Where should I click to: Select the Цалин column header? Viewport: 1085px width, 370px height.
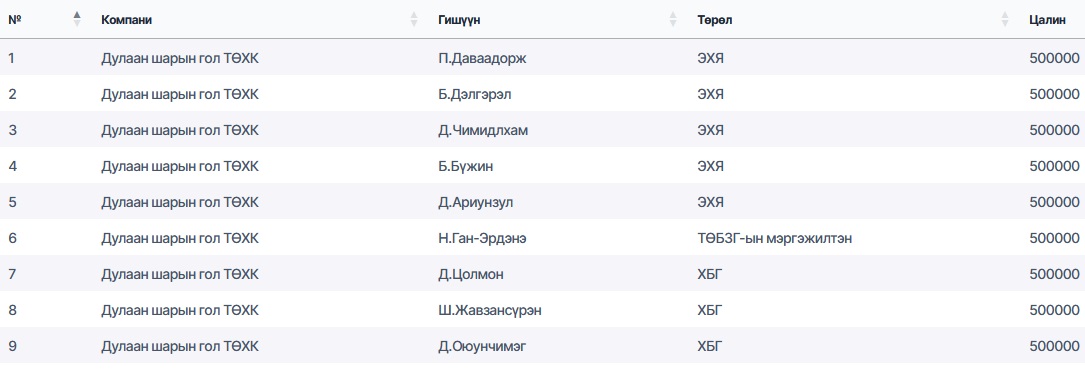click(x=1047, y=20)
